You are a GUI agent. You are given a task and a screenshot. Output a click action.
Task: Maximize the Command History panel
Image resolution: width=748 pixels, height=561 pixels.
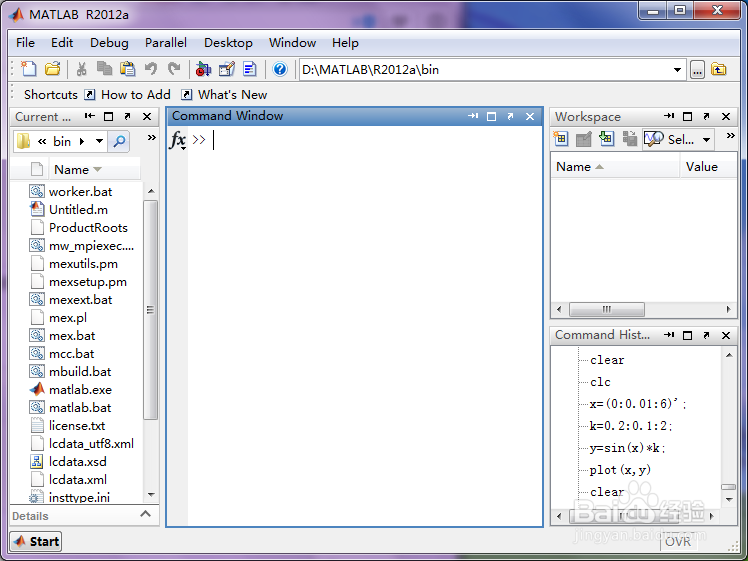click(x=687, y=335)
